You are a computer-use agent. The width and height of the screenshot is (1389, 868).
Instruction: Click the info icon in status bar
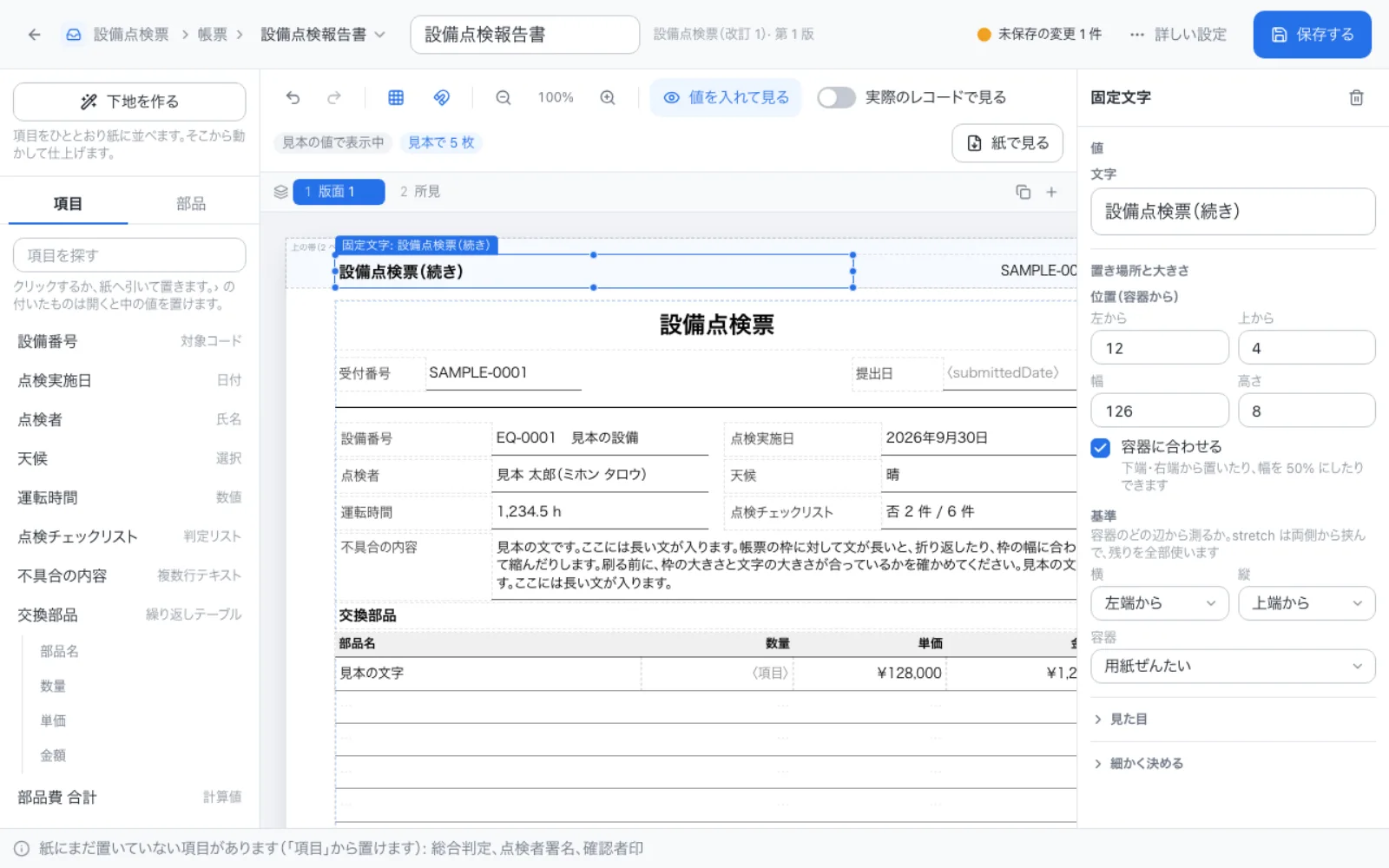(x=22, y=849)
